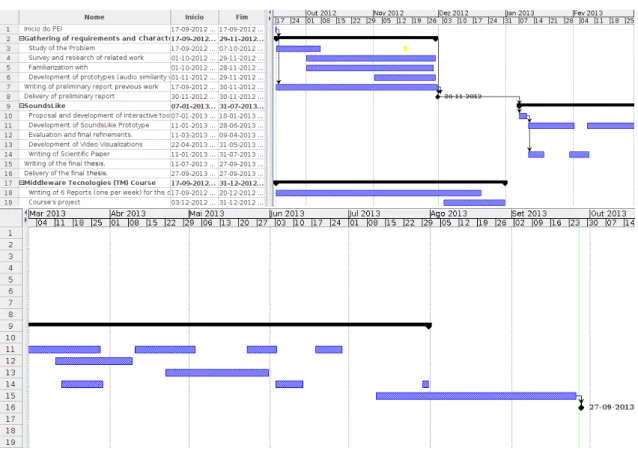Collapse the SoundsLike task group

click(22, 106)
